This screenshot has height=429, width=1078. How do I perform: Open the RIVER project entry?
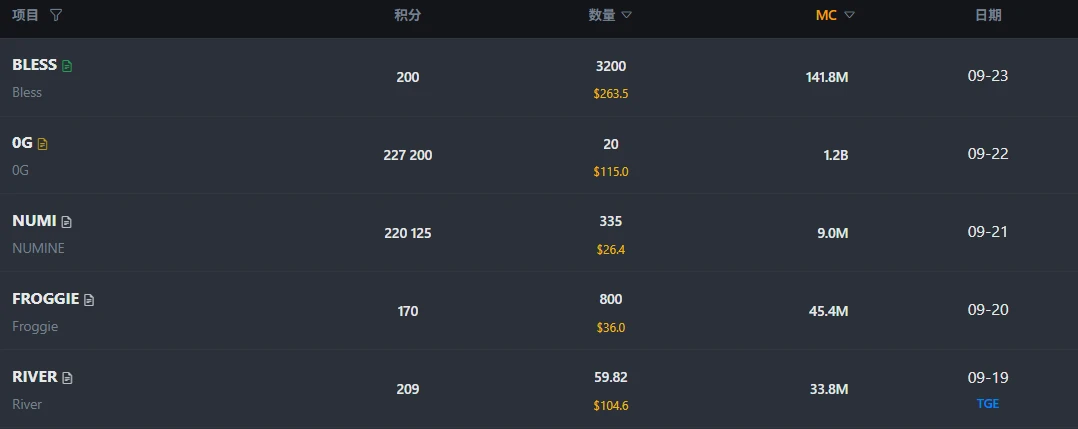[35, 377]
